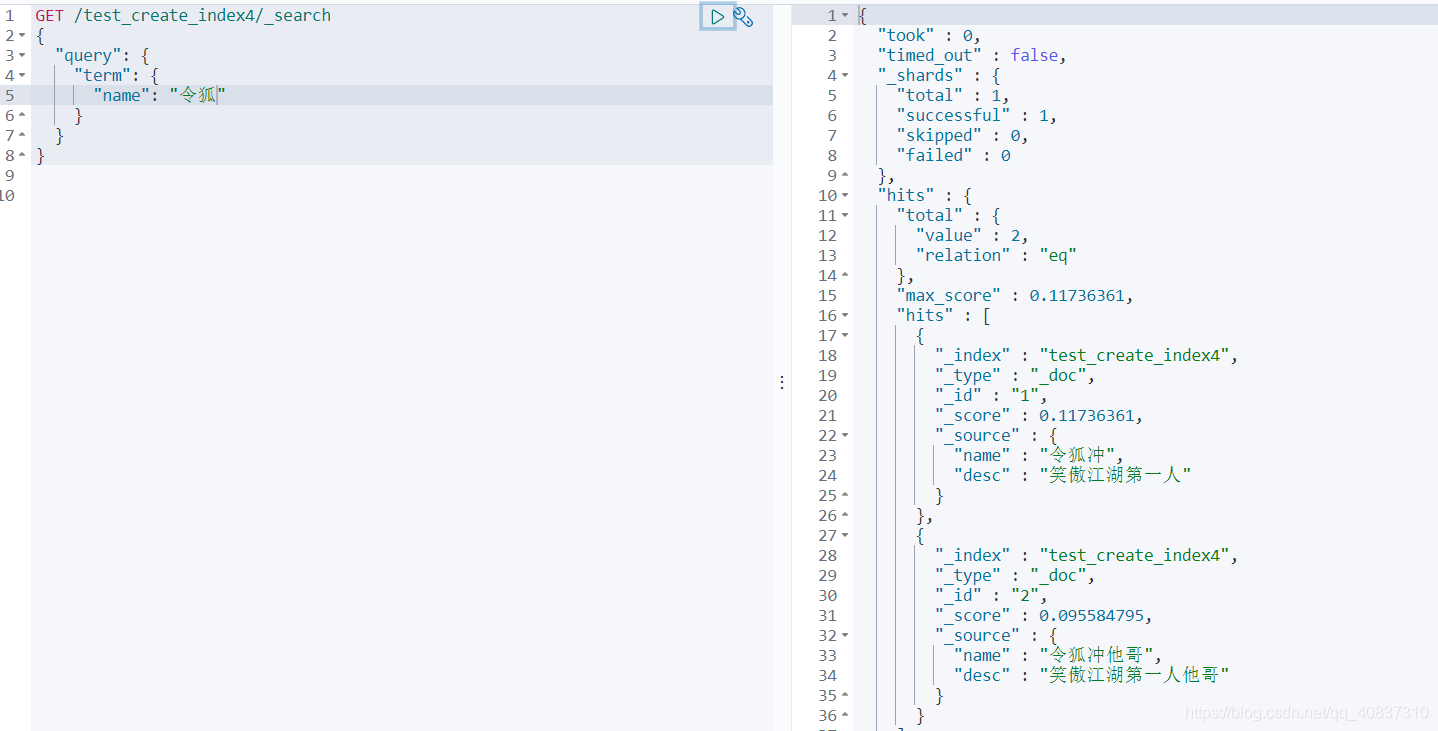This screenshot has height=731, width=1438.
Task: Fold the "_shards" block in response
Action: [845, 76]
